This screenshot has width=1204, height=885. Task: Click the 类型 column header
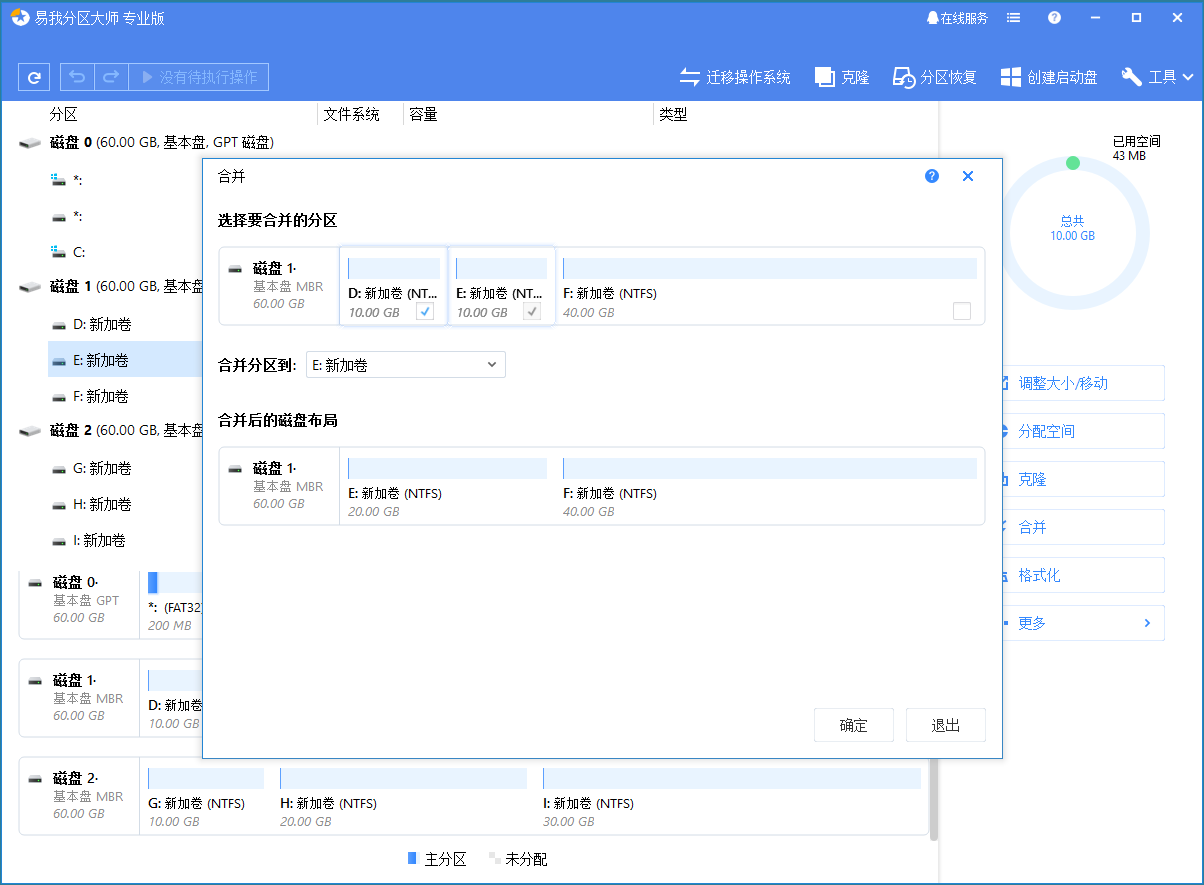[x=673, y=114]
